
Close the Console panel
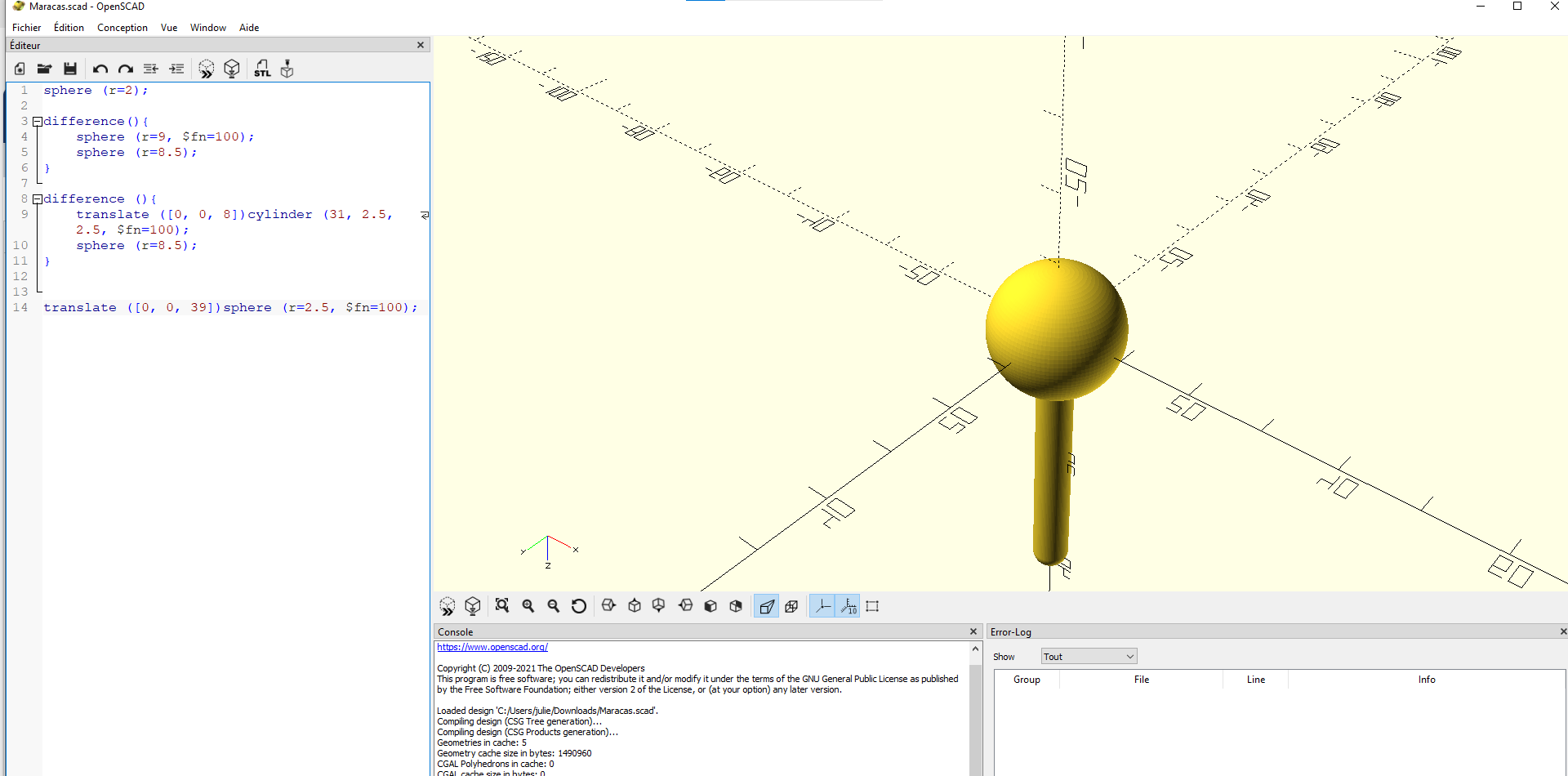point(973,631)
